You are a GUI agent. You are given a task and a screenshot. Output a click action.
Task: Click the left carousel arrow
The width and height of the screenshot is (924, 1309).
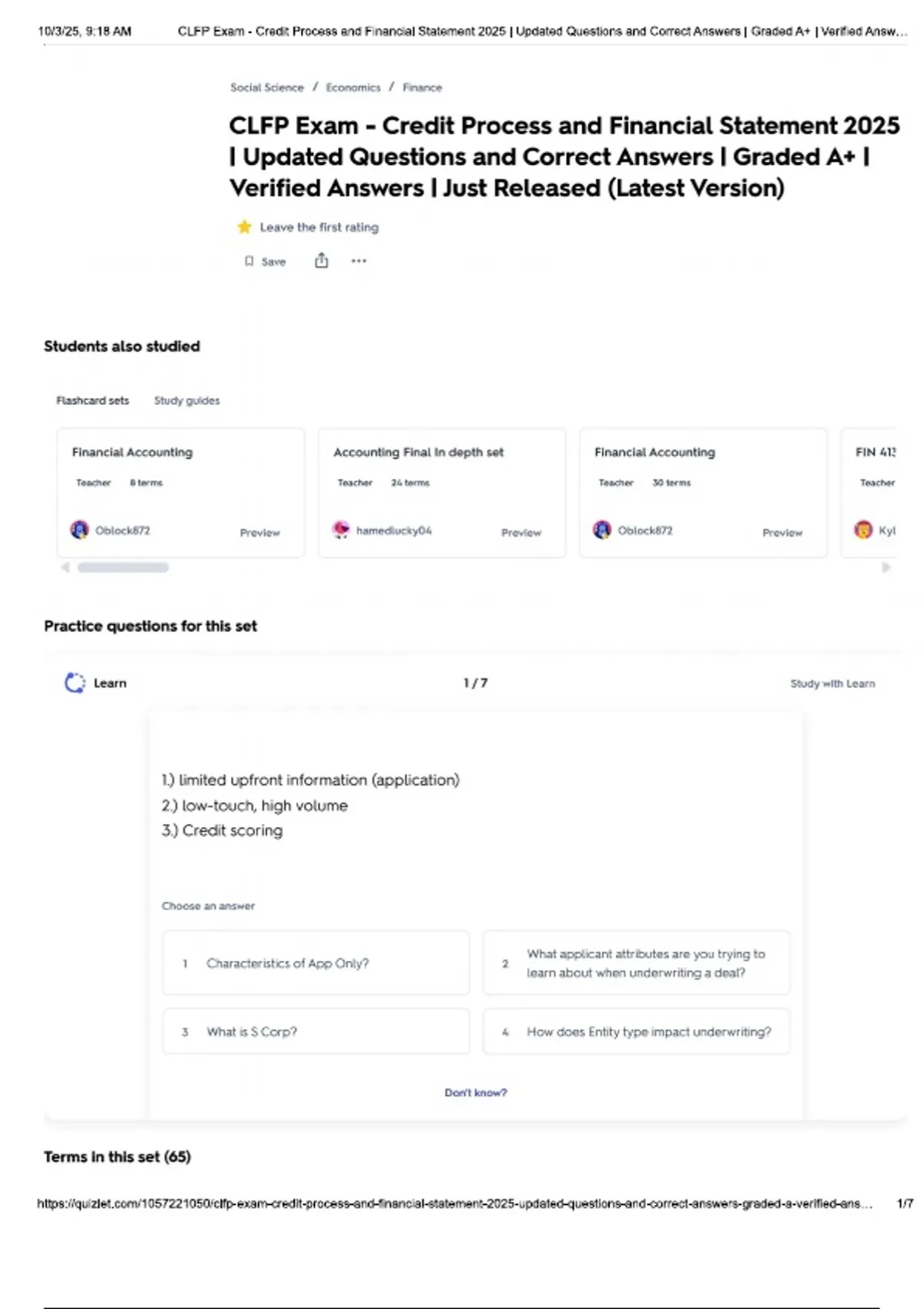[65, 567]
